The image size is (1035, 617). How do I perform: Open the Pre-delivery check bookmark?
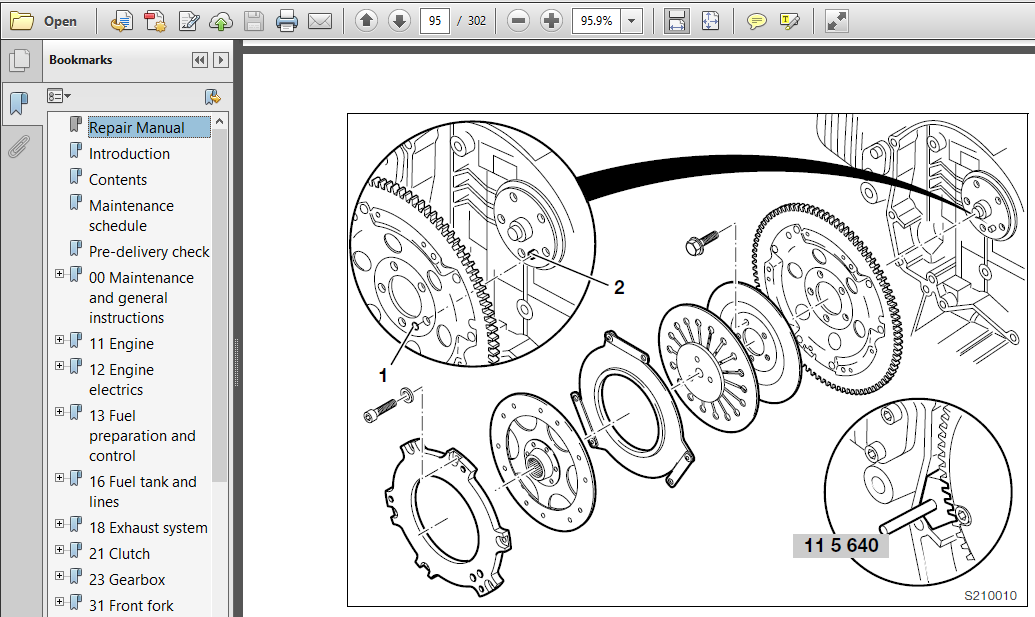tap(149, 251)
